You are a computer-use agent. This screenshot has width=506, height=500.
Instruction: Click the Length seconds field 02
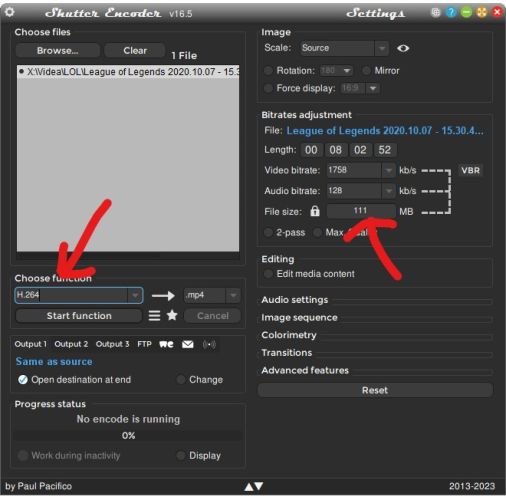pyautogui.click(x=360, y=150)
